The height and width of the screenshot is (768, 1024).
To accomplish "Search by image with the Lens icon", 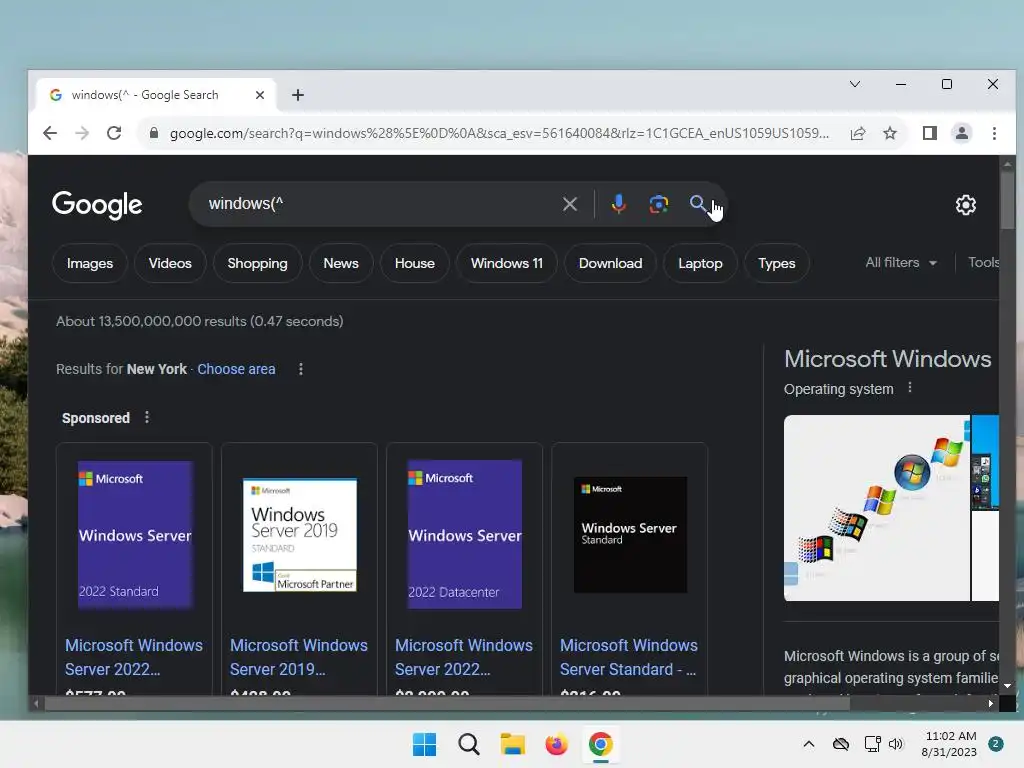I will 658,204.
